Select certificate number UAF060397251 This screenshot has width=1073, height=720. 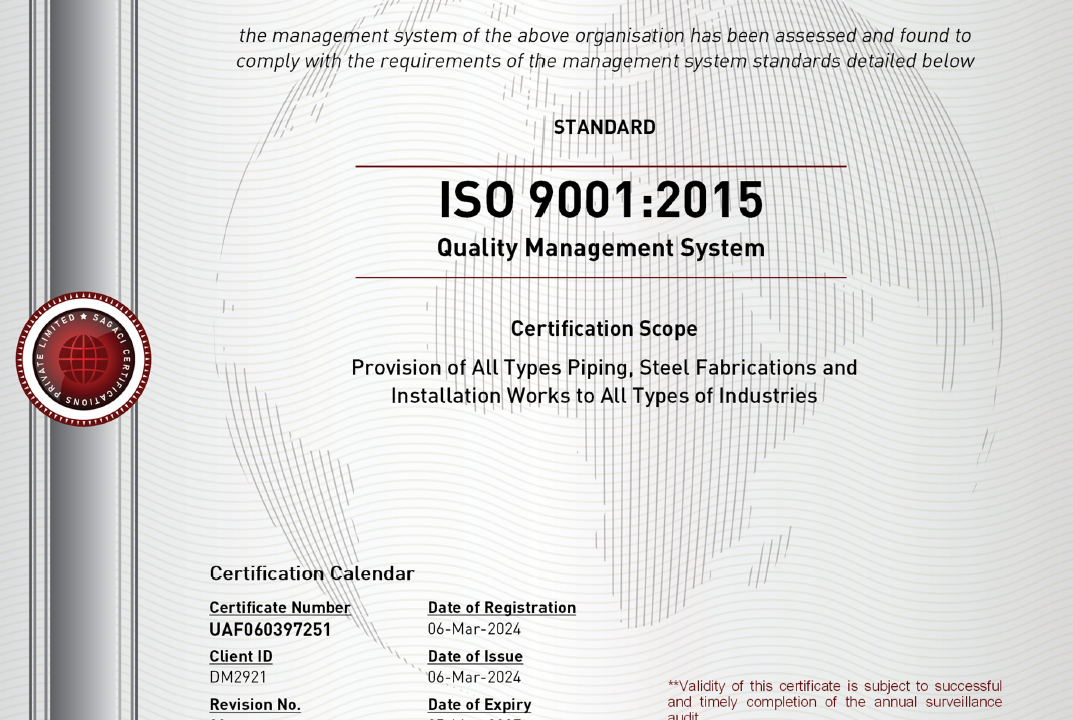coord(273,630)
